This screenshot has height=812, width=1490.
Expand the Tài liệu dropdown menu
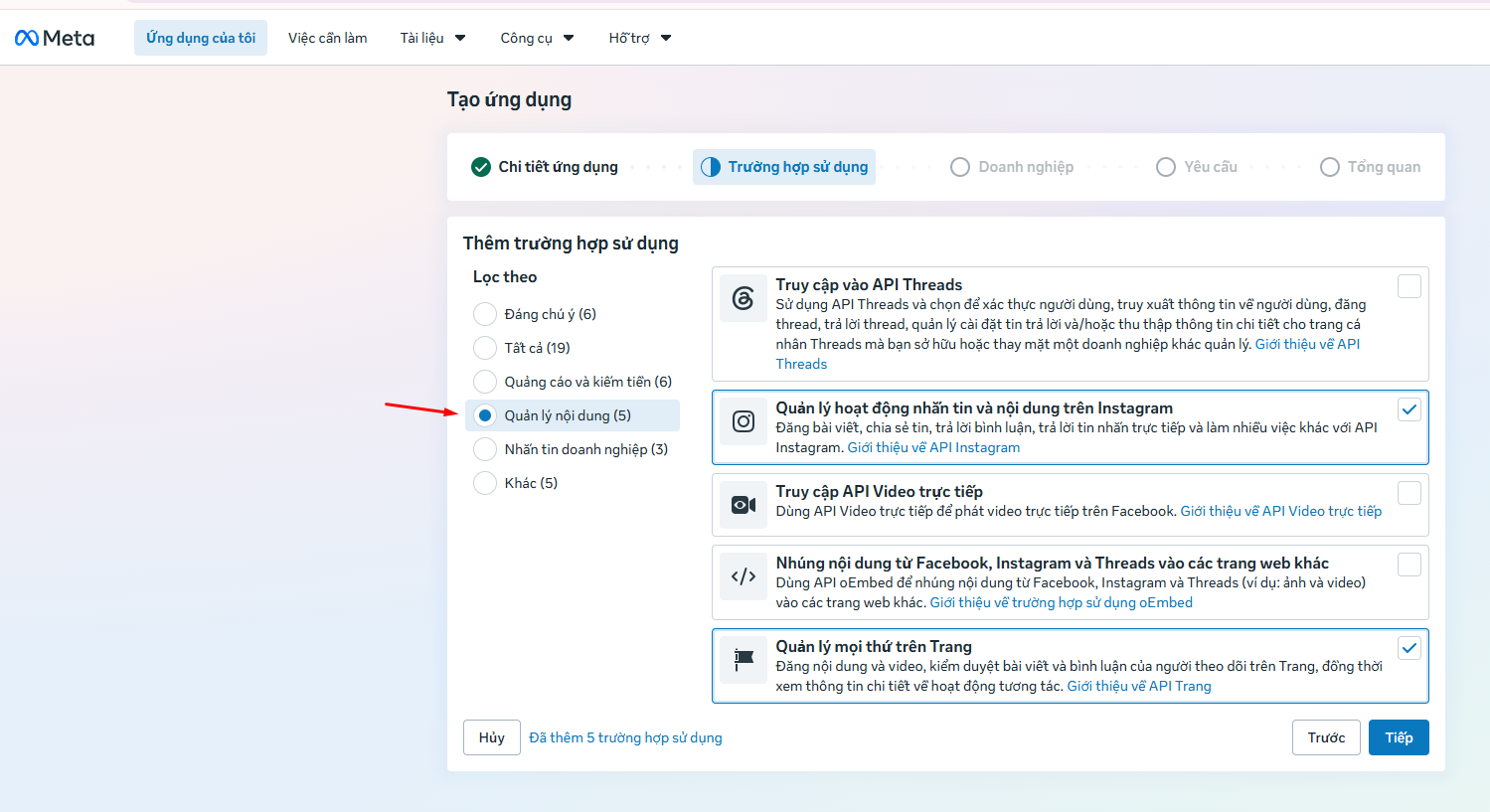pos(433,38)
